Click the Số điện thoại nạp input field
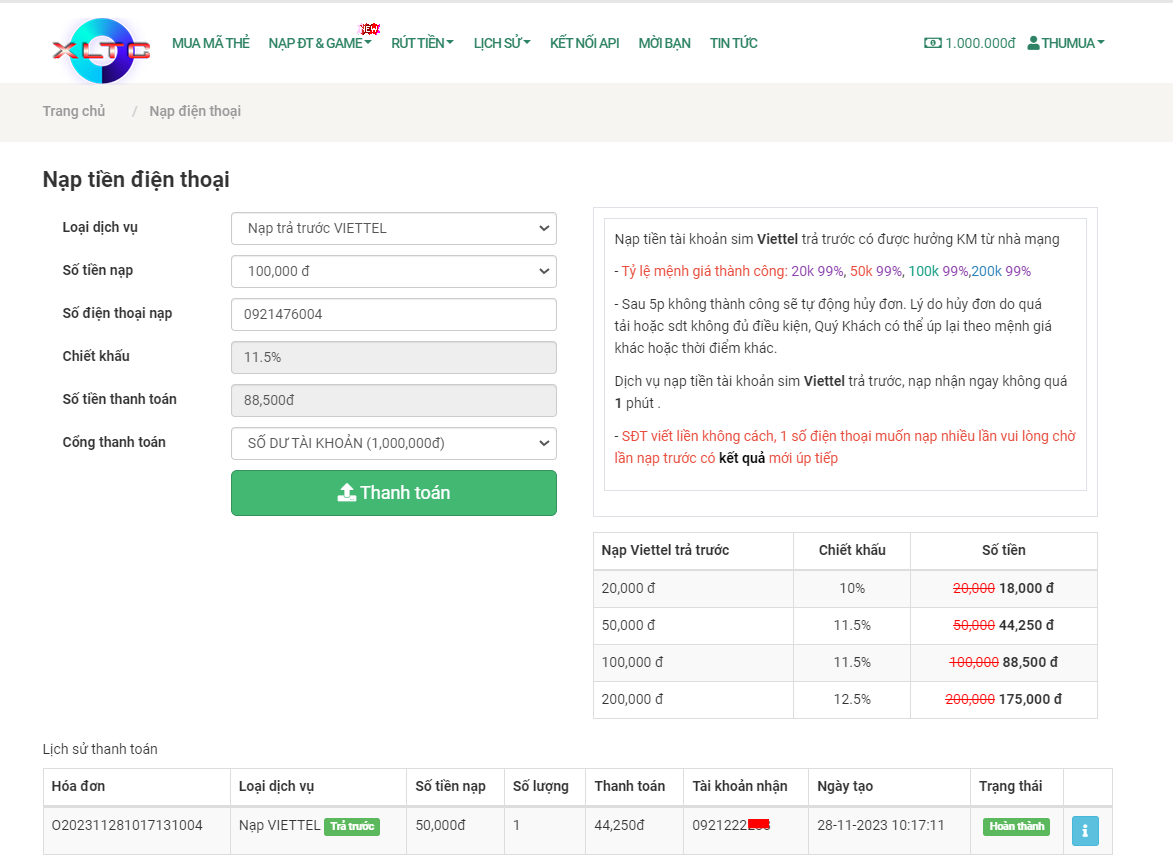1173x857 pixels. point(393,314)
